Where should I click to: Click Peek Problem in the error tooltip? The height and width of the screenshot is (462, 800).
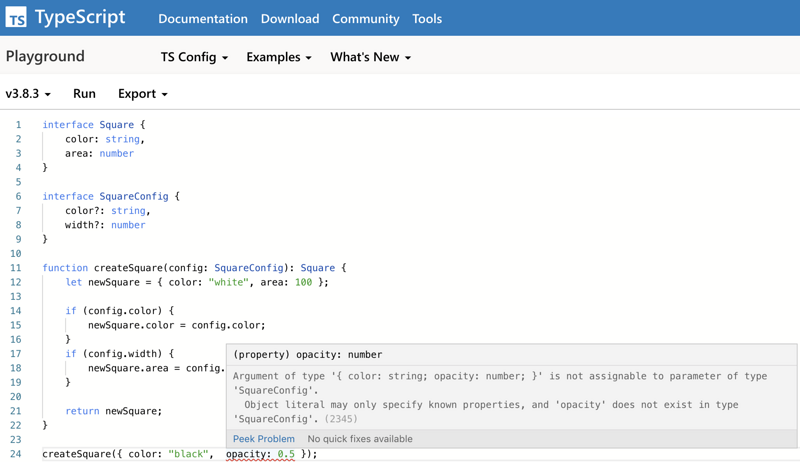click(x=264, y=439)
